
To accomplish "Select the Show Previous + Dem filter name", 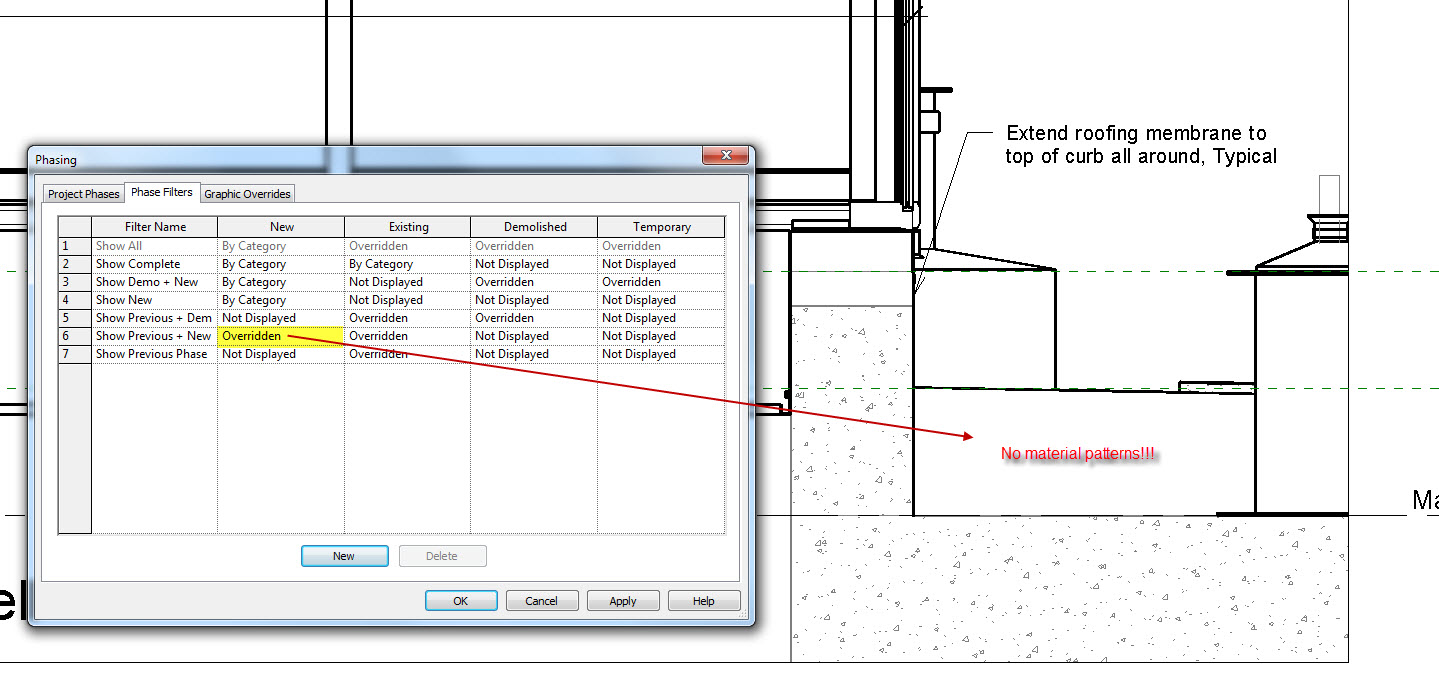I will (x=155, y=318).
